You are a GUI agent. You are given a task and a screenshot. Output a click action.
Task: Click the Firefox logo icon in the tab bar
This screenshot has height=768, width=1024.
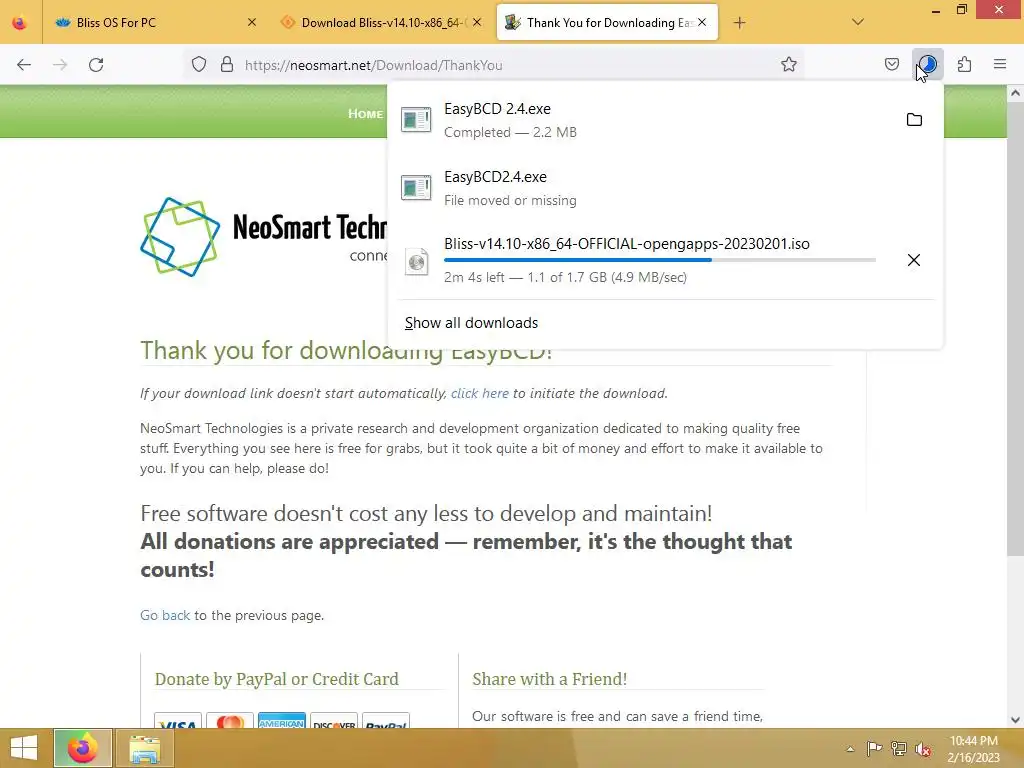(20, 23)
